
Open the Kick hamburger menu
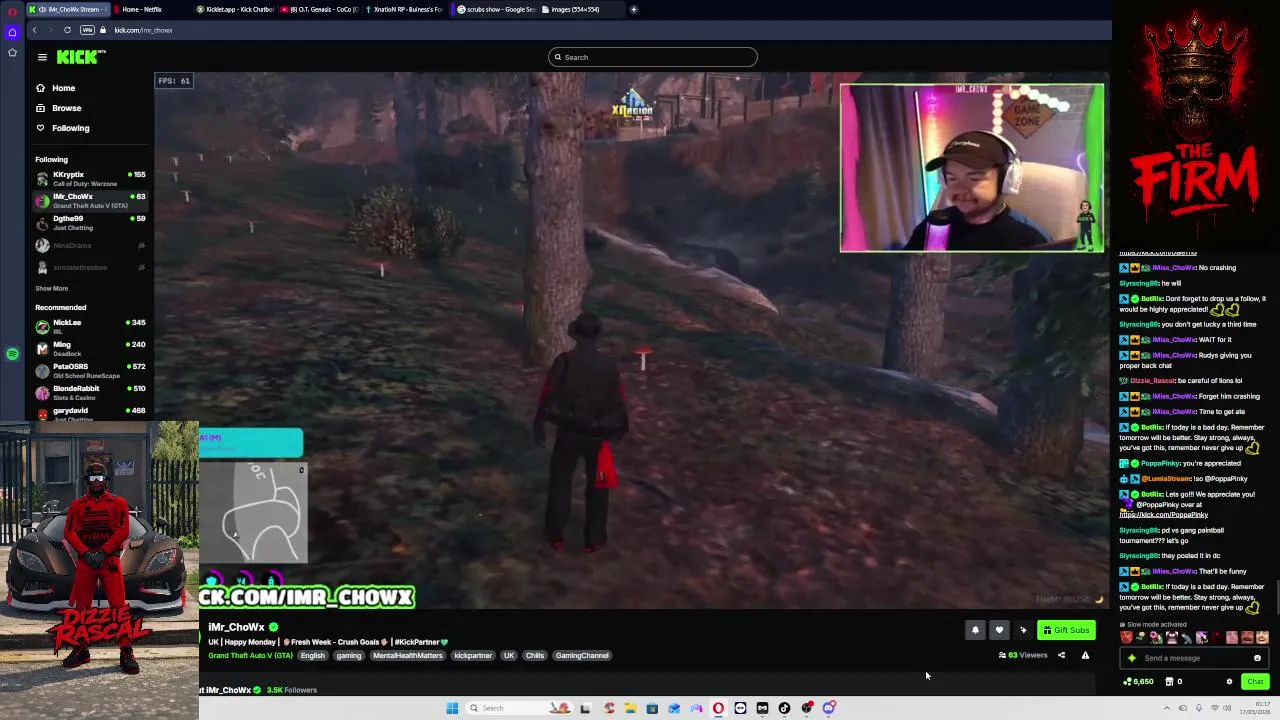[42, 57]
